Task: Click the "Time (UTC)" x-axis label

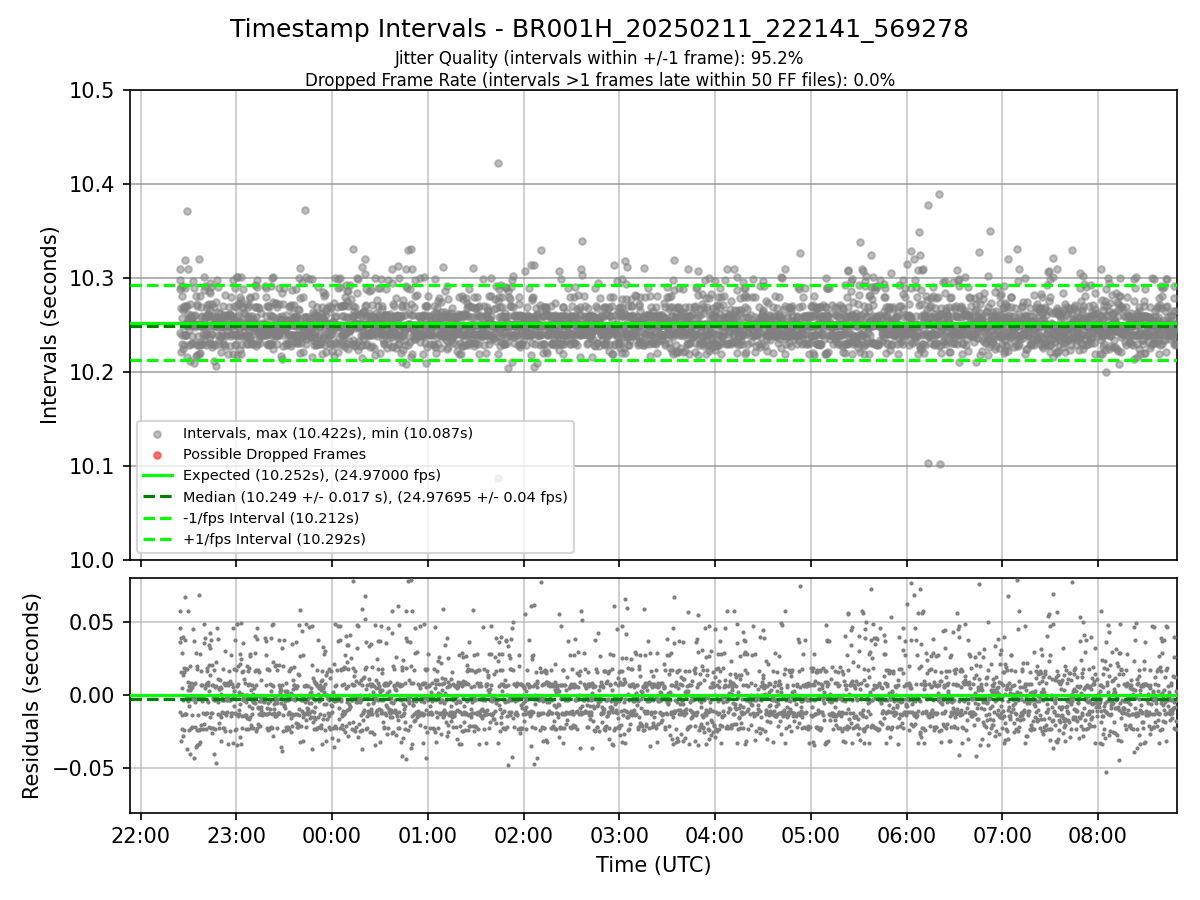Action: point(653,865)
